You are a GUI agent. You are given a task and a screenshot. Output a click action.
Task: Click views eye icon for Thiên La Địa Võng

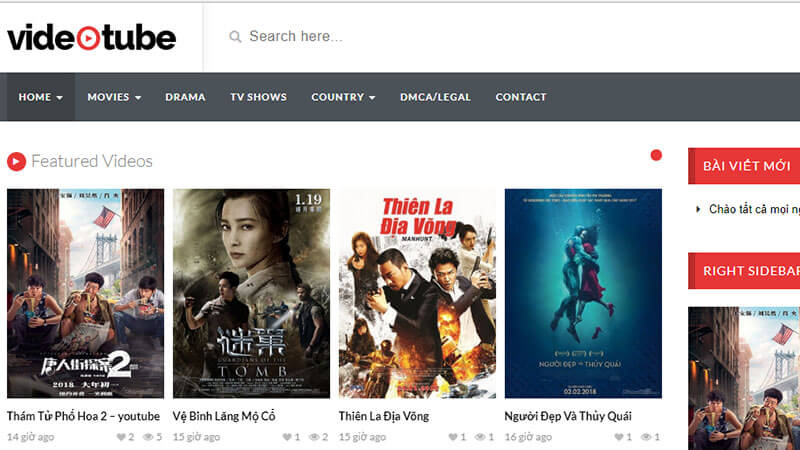point(480,437)
